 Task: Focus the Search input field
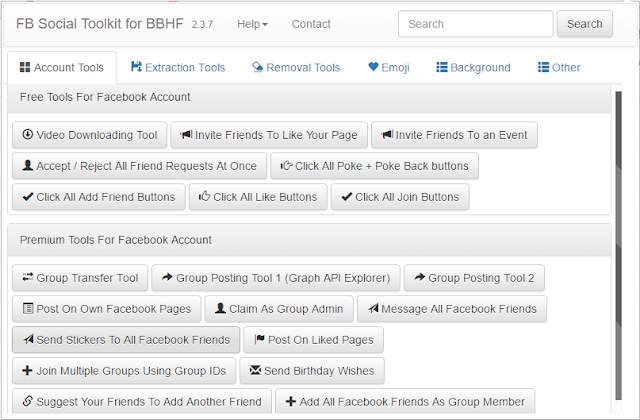[476, 24]
